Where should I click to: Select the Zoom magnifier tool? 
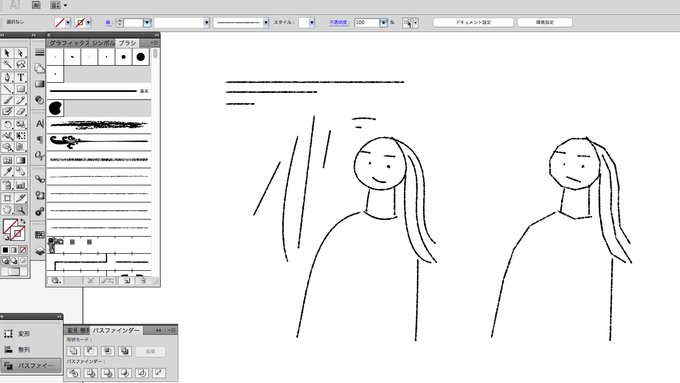pyautogui.click(x=20, y=210)
